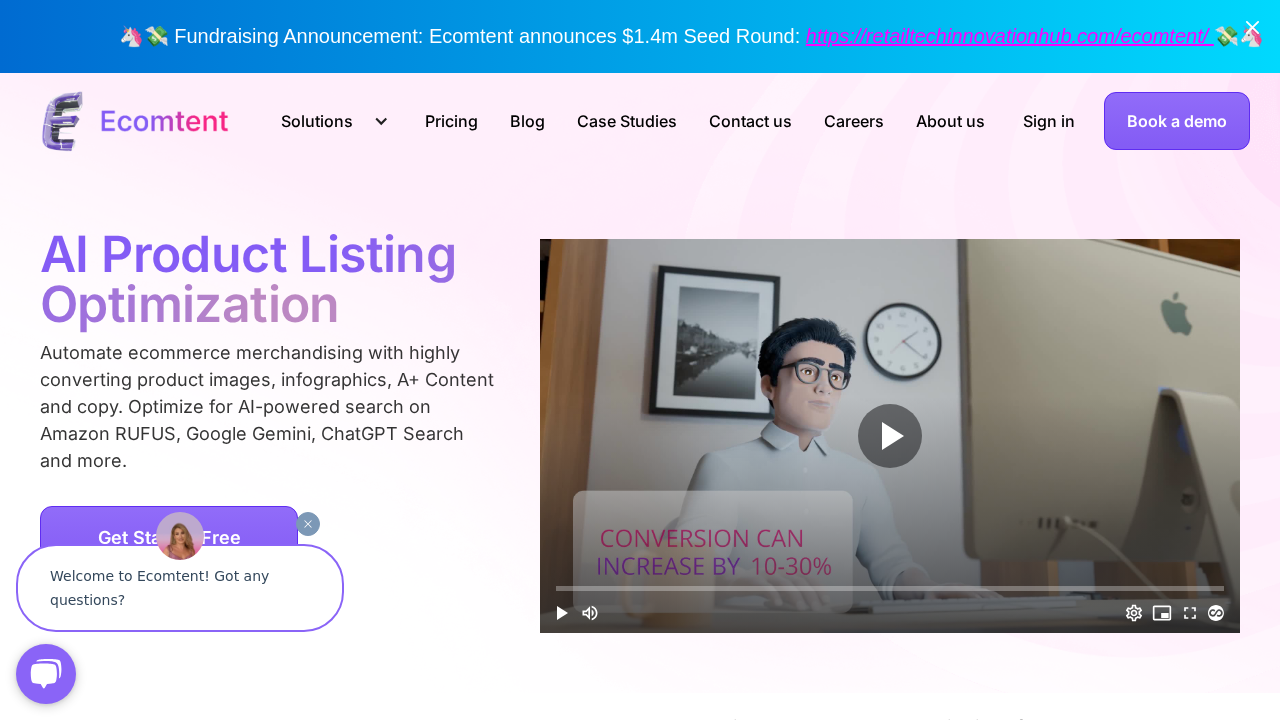Viewport: 1280px width, 720px height.
Task: Enter fullscreen mode on the video
Action: [1190, 613]
